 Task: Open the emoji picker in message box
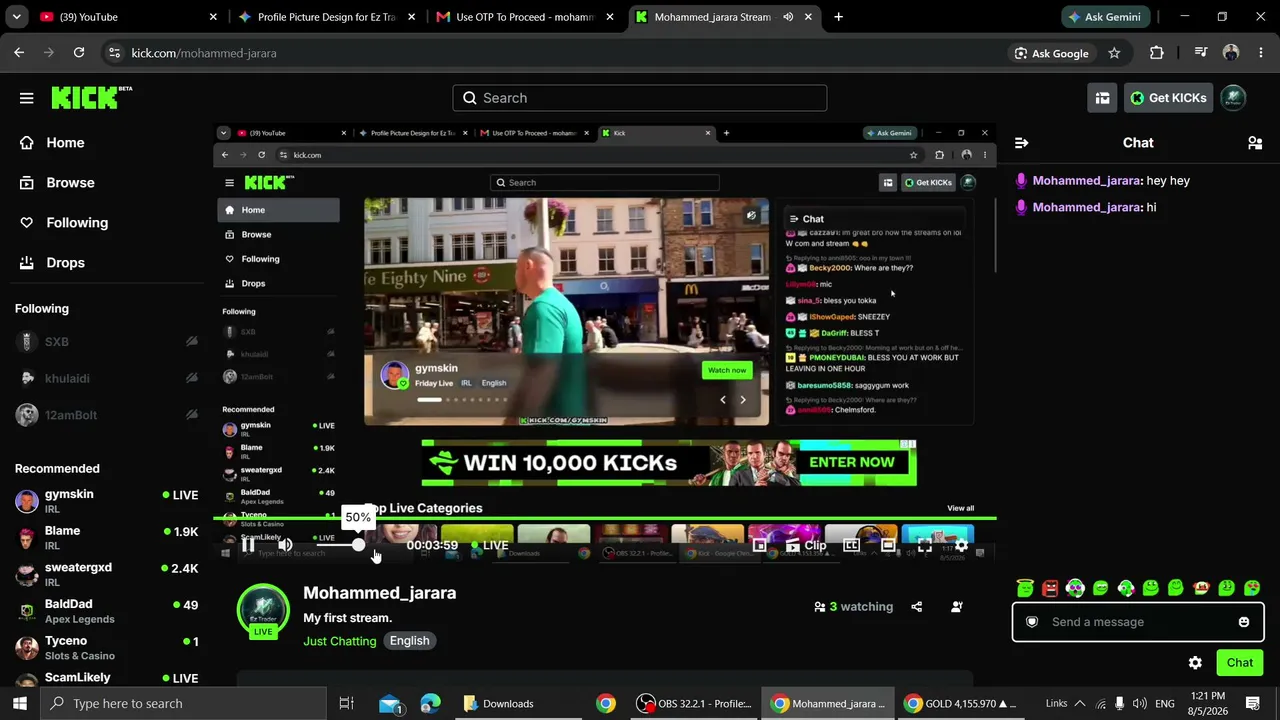click(x=1244, y=622)
